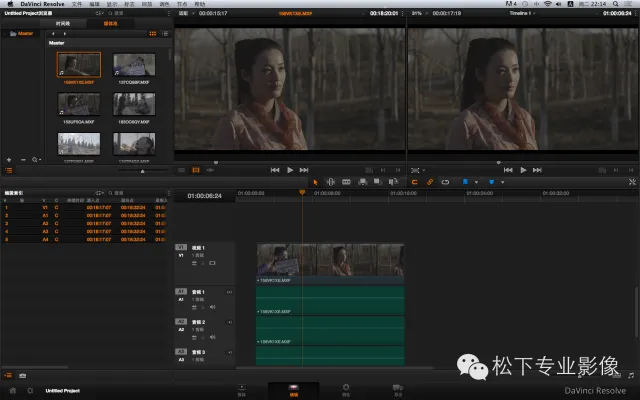This screenshot has width=640, height=400.
Task: Click the V1 destination control on video track 1
Action: click(x=181, y=247)
